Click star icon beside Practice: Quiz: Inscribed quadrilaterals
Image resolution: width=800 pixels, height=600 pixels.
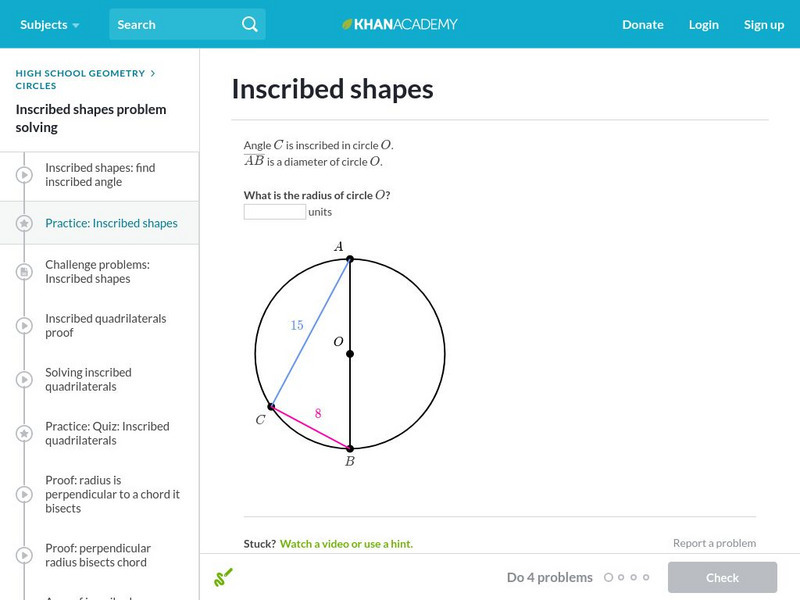tap(25, 434)
